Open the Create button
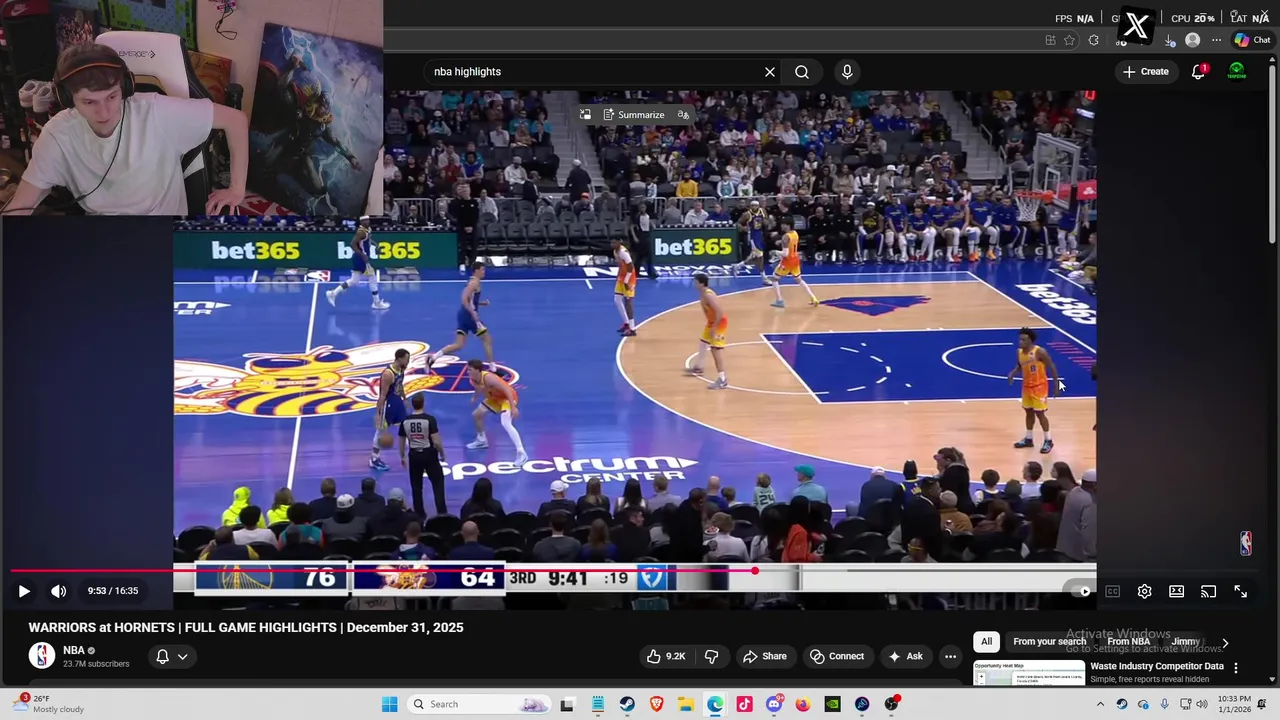Screen dimensions: 1280x720 tap(1146, 72)
